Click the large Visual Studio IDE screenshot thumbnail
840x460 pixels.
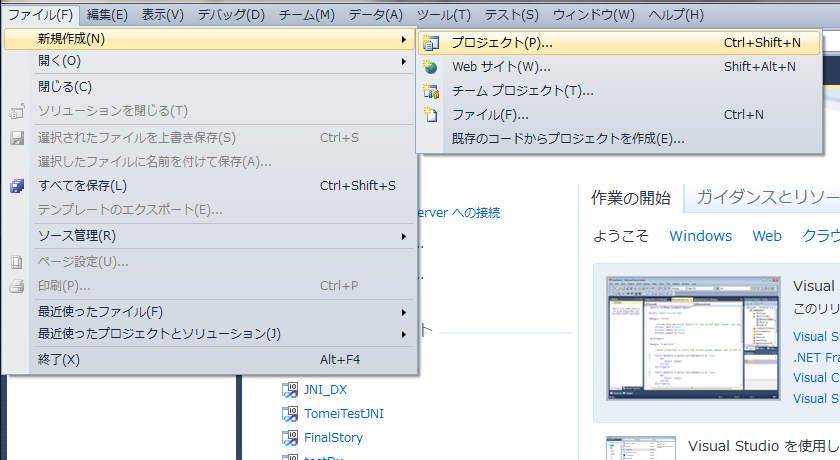point(693,338)
